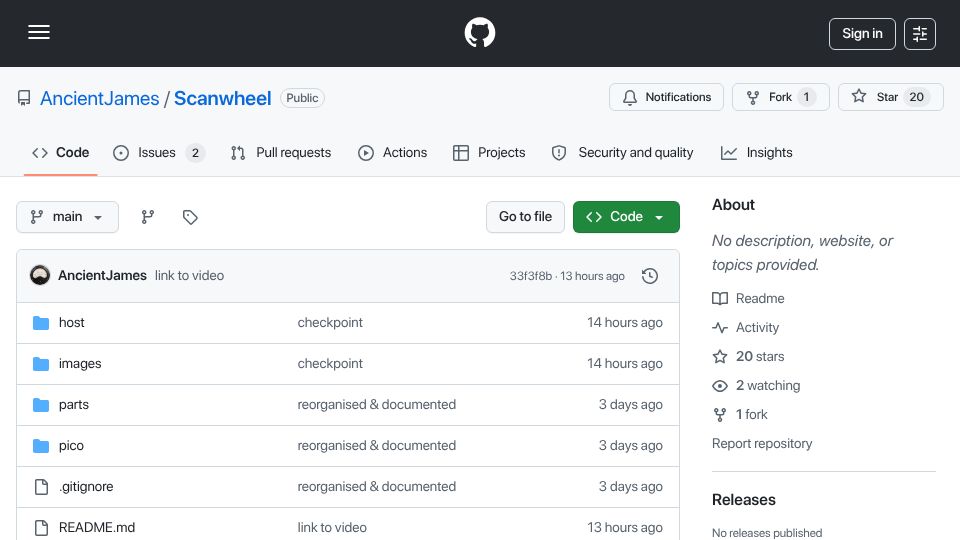
Task: Select the Code tab
Action: 61,152
